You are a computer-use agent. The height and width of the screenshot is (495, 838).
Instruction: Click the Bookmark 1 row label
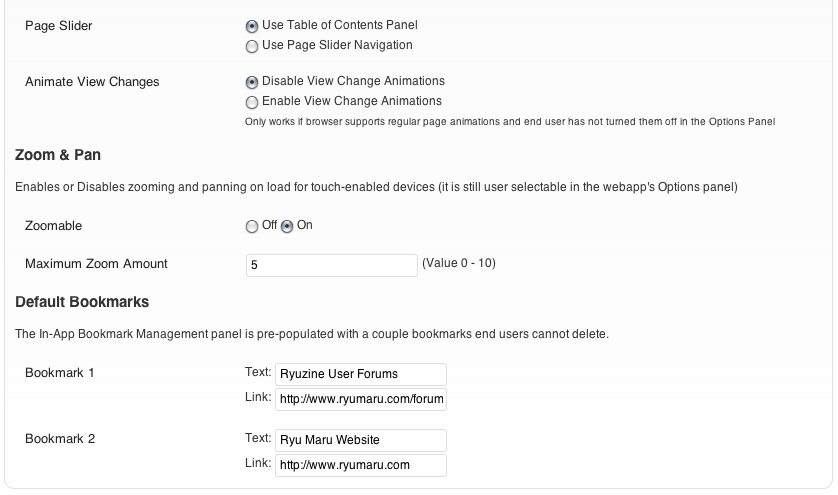[60, 373]
